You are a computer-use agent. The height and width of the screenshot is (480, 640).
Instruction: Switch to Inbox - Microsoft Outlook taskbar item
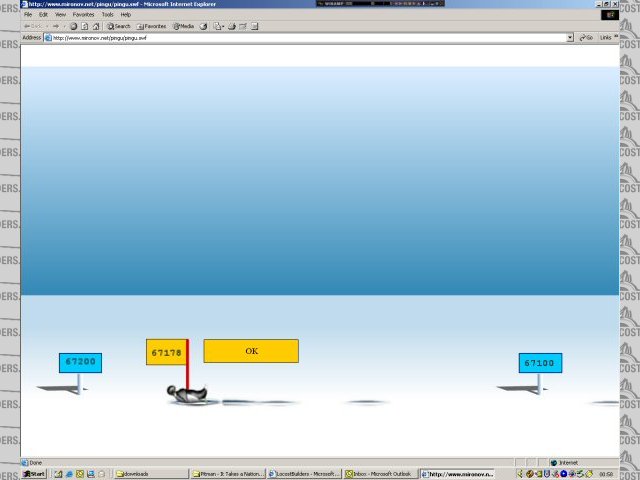tap(379, 474)
